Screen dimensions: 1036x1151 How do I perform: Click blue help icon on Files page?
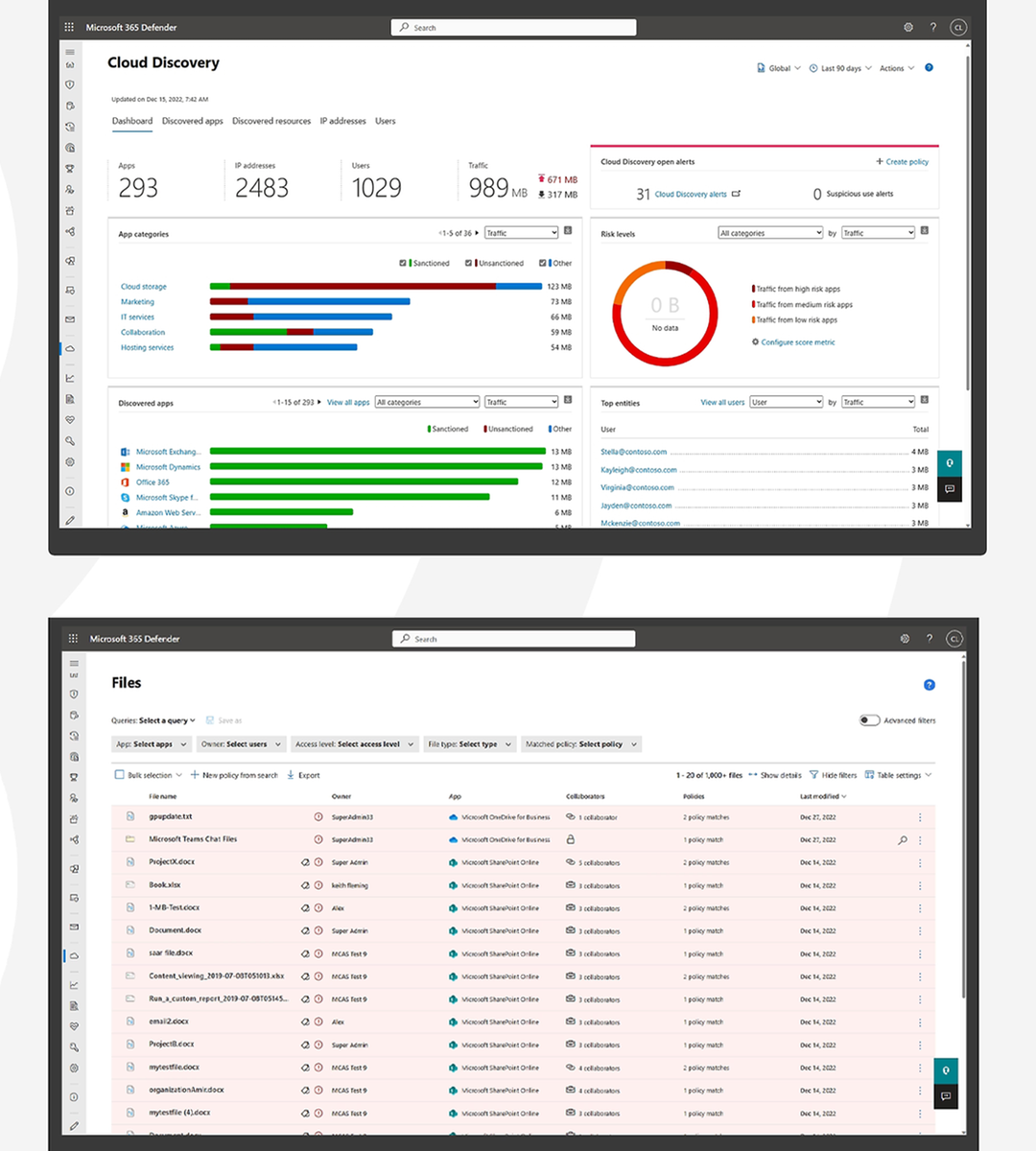(929, 685)
